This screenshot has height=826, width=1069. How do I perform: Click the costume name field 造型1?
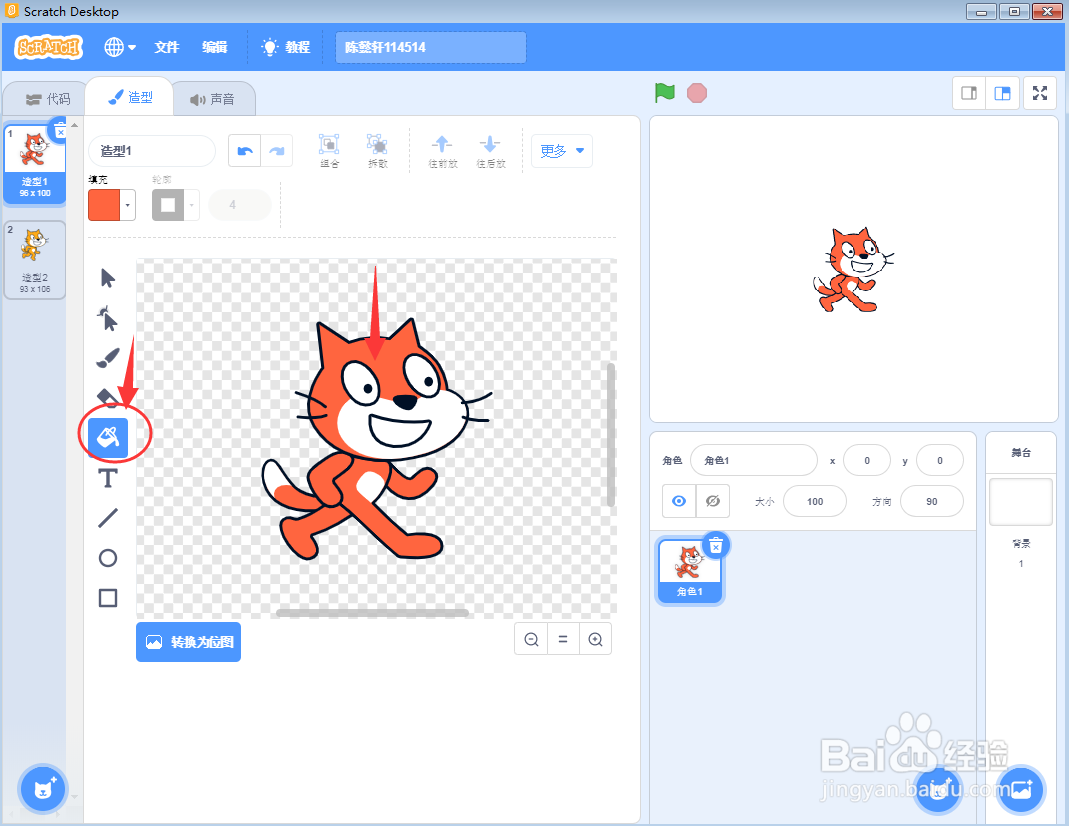pyautogui.click(x=152, y=151)
